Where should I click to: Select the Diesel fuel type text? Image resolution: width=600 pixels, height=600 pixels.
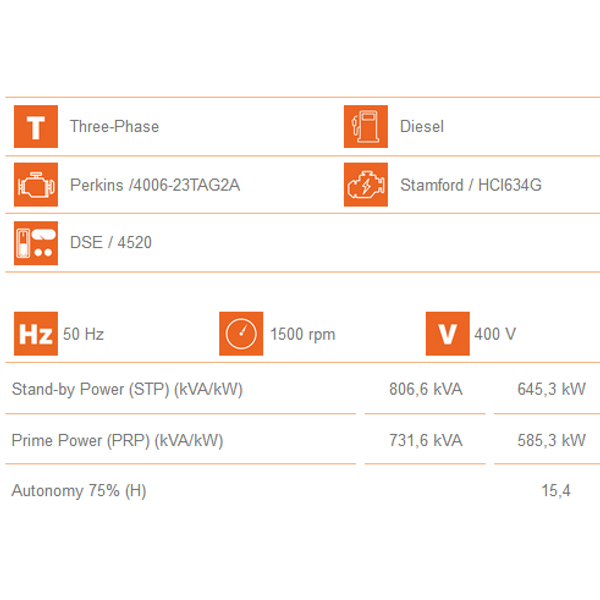422,127
